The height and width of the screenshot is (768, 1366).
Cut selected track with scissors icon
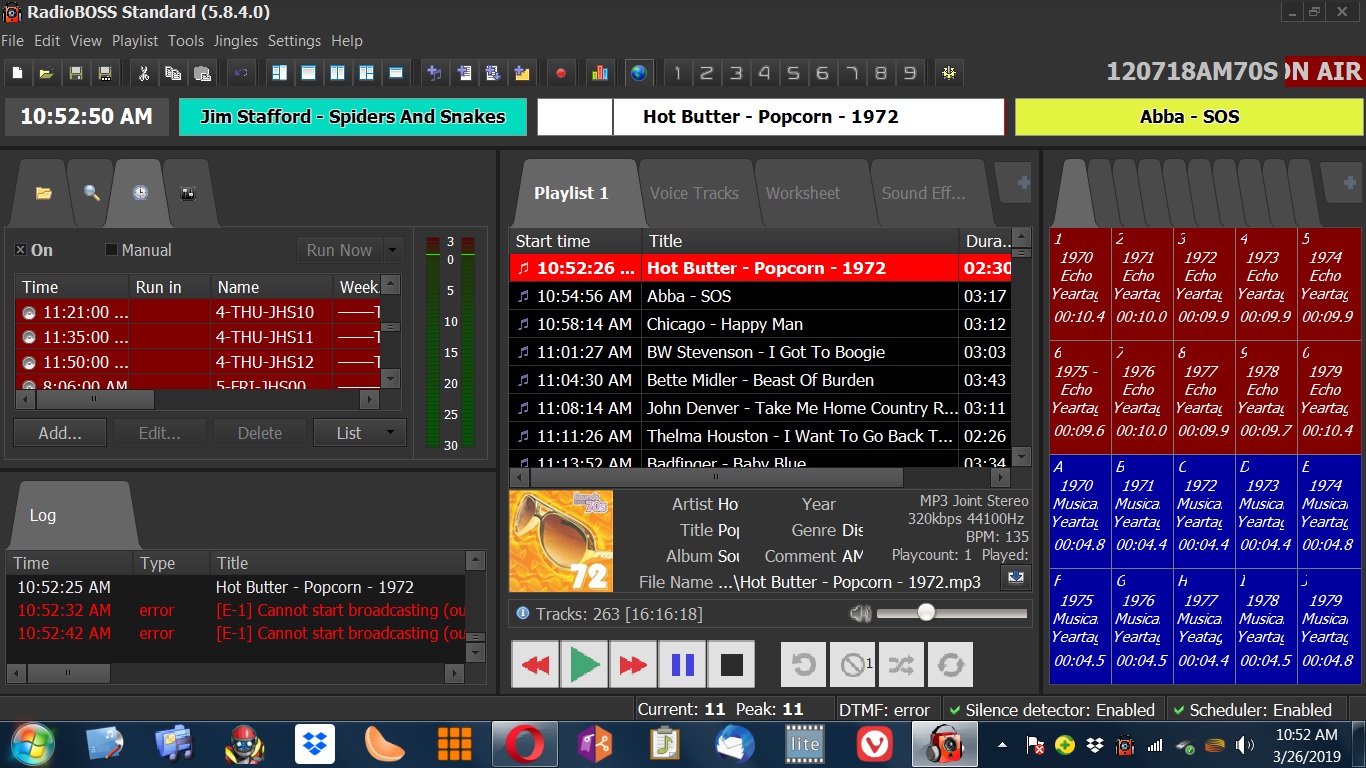(144, 73)
